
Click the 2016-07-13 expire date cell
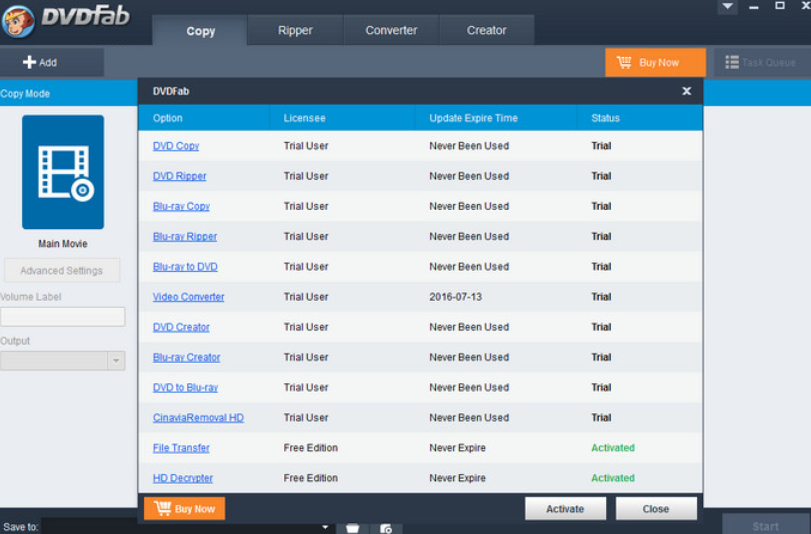[x=455, y=297]
